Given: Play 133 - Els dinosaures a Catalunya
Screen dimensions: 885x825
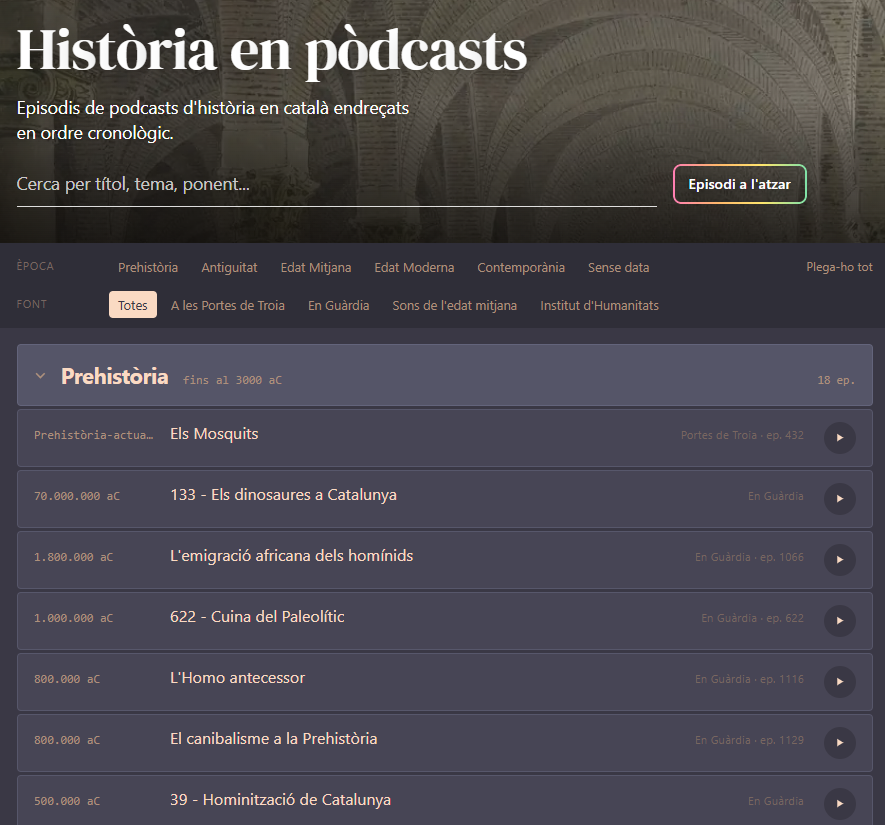Looking at the screenshot, I should (839, 499).
